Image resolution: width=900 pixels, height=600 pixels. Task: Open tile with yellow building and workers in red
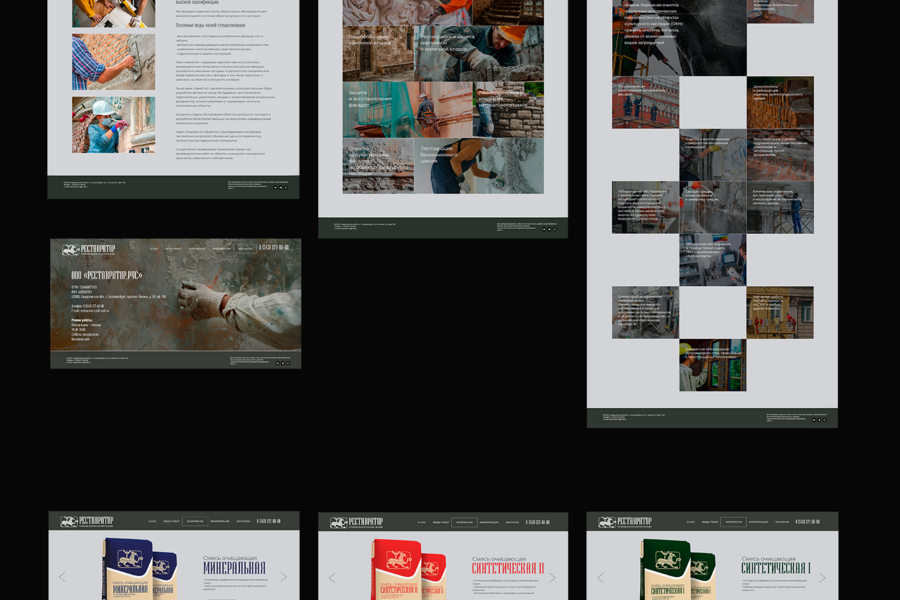point(780,312)
